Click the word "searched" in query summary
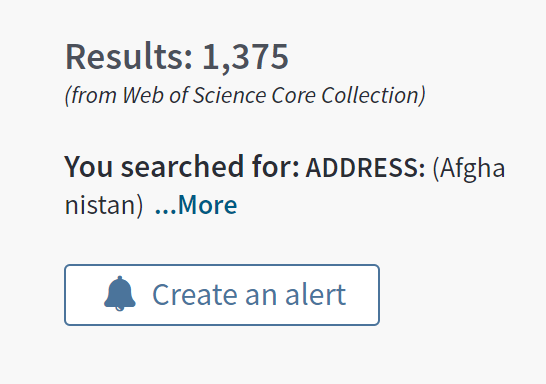The image size is (546, 384). (182, 167)
